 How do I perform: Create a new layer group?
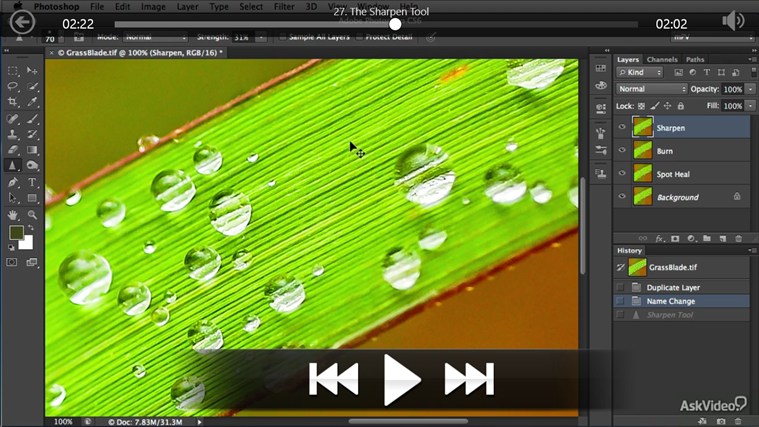click(707, 239)
